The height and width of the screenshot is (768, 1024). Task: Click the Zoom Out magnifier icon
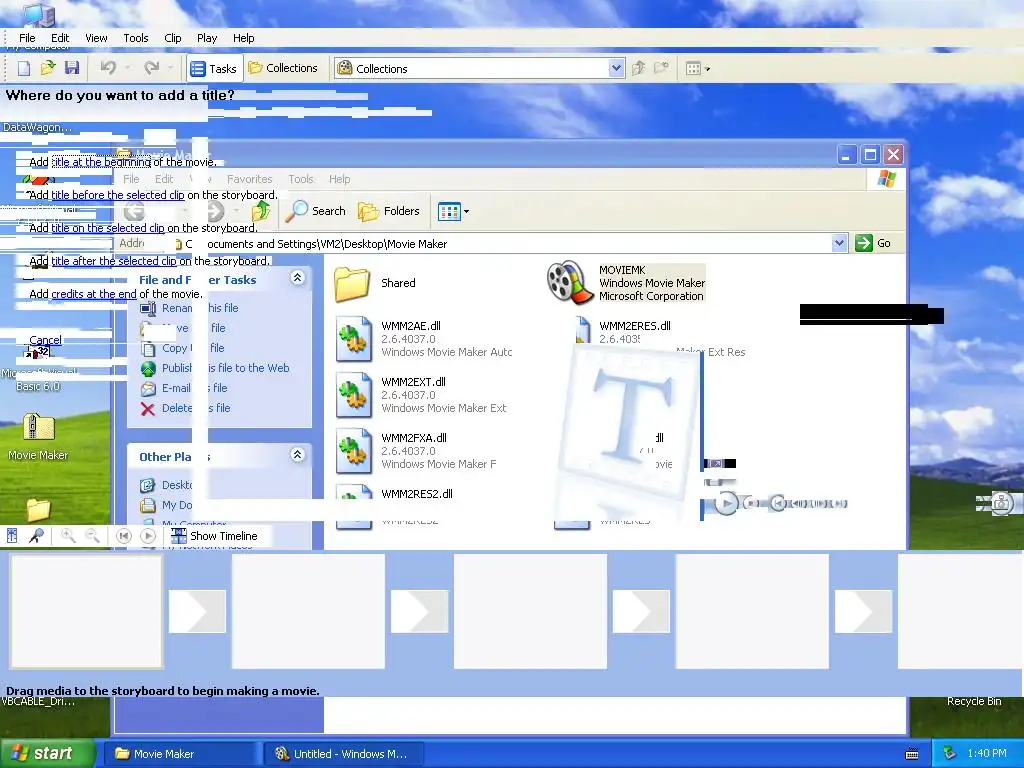pos(93,536)
